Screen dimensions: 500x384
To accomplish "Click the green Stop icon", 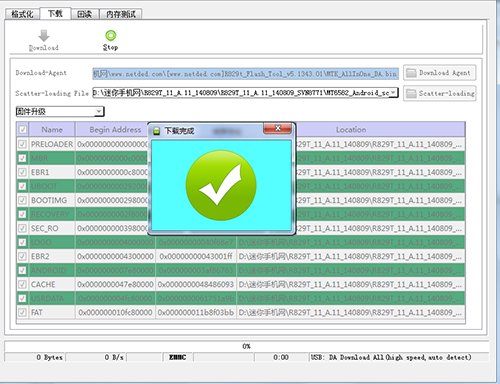I will tap(111, 35).
